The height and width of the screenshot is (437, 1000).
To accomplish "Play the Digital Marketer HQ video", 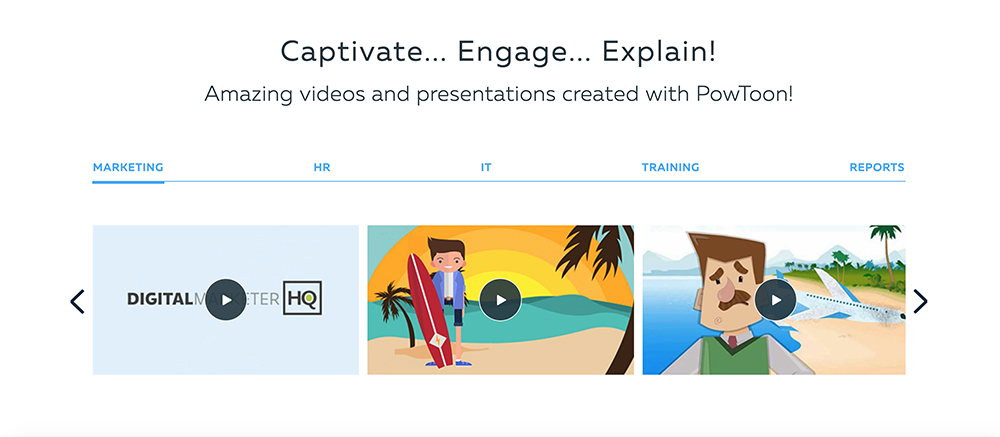I will pyautogui.click(x=226, y=299).
